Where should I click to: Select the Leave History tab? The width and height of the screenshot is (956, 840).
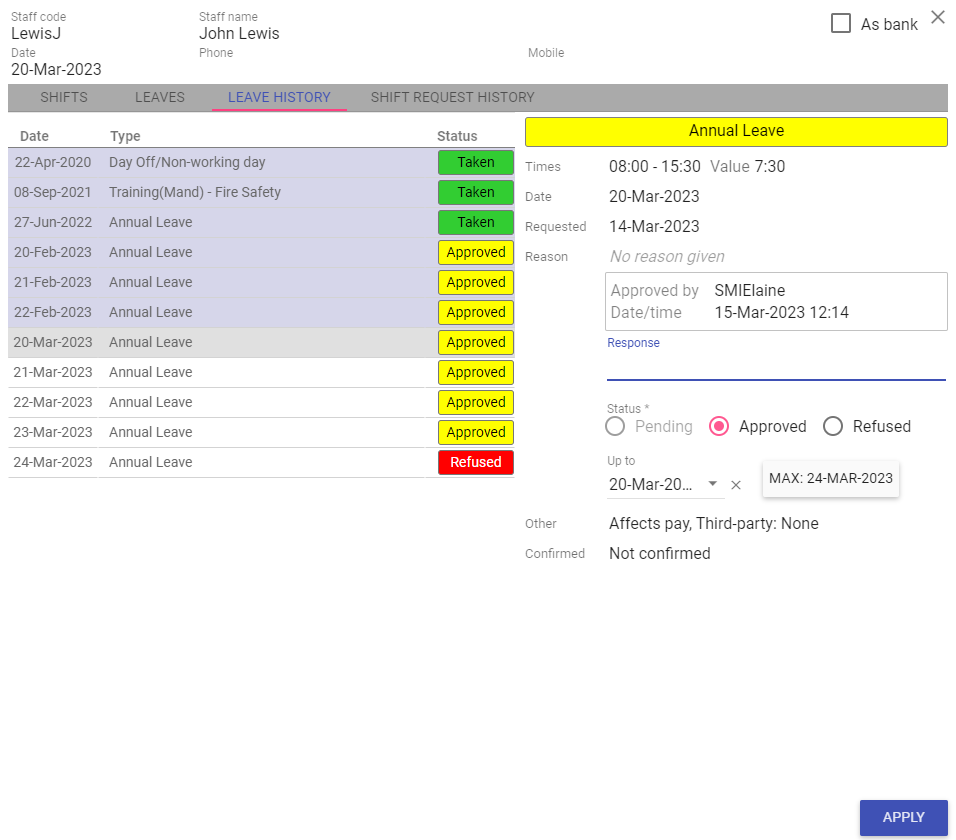pos(279,98)
